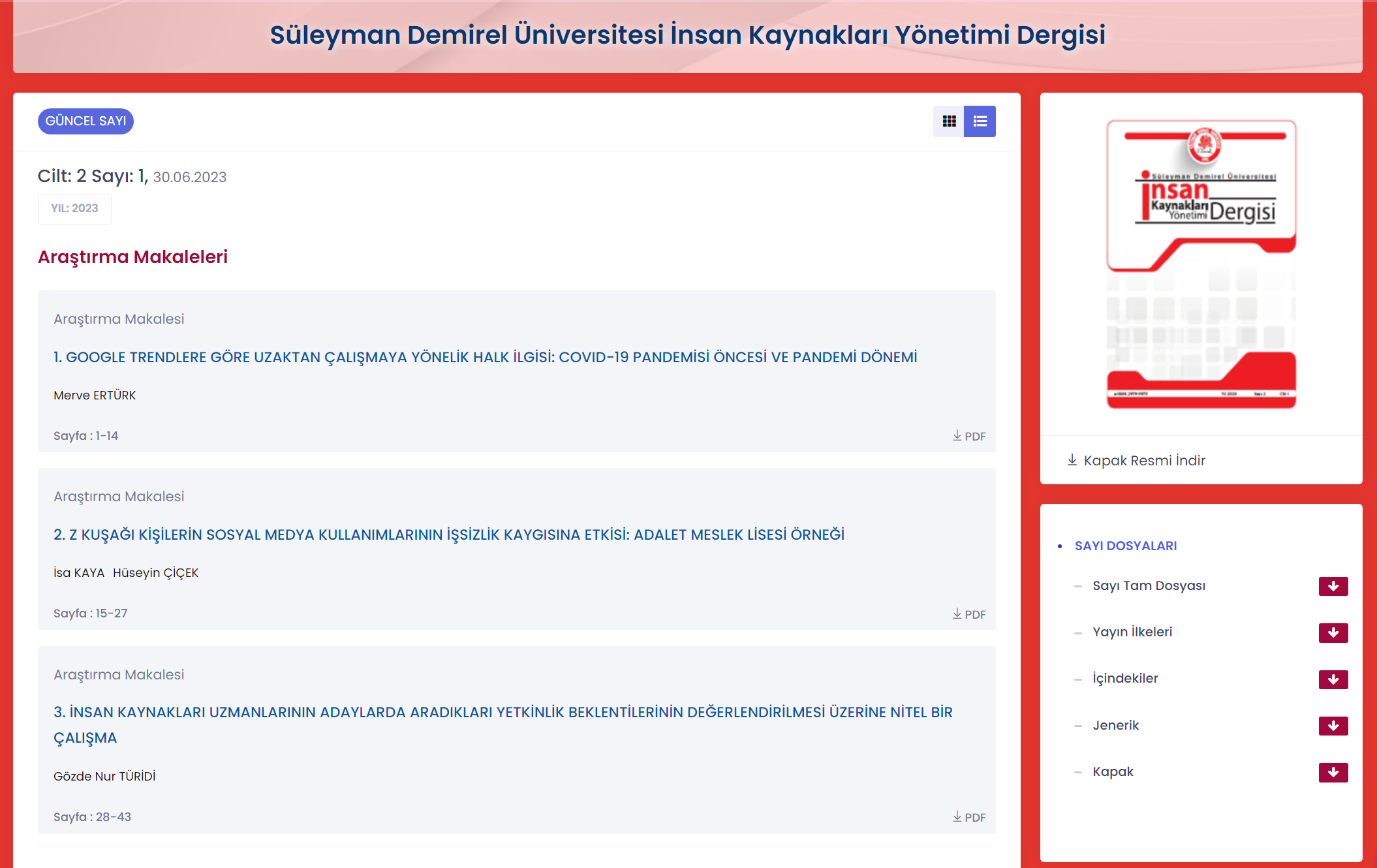This screenshot has height=868, width=1377.
Task: Click the GÜNCEL SAYI badge
Action: (85, 121)
